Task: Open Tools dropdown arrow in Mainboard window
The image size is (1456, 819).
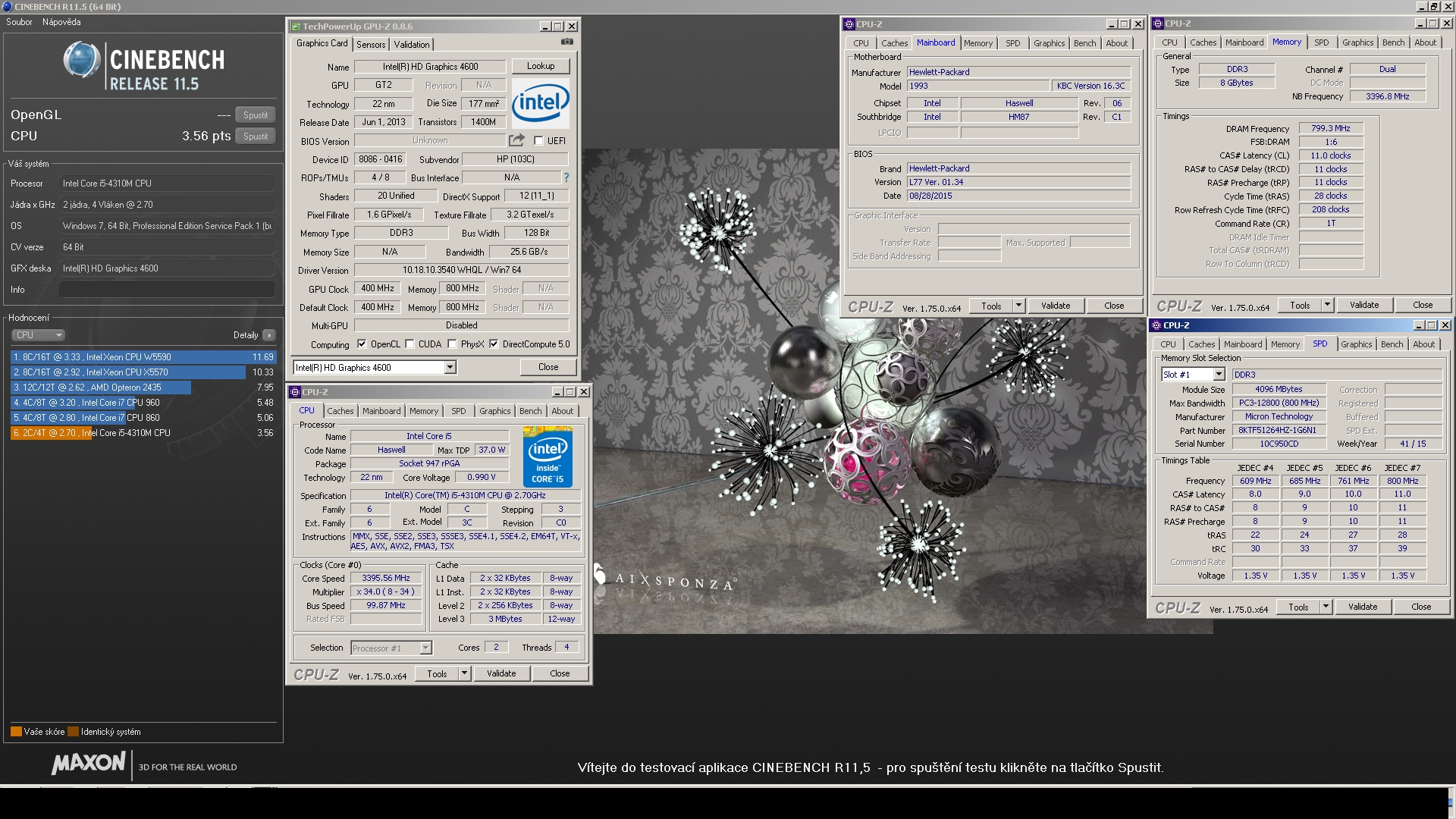Action: pos(1019,306)
